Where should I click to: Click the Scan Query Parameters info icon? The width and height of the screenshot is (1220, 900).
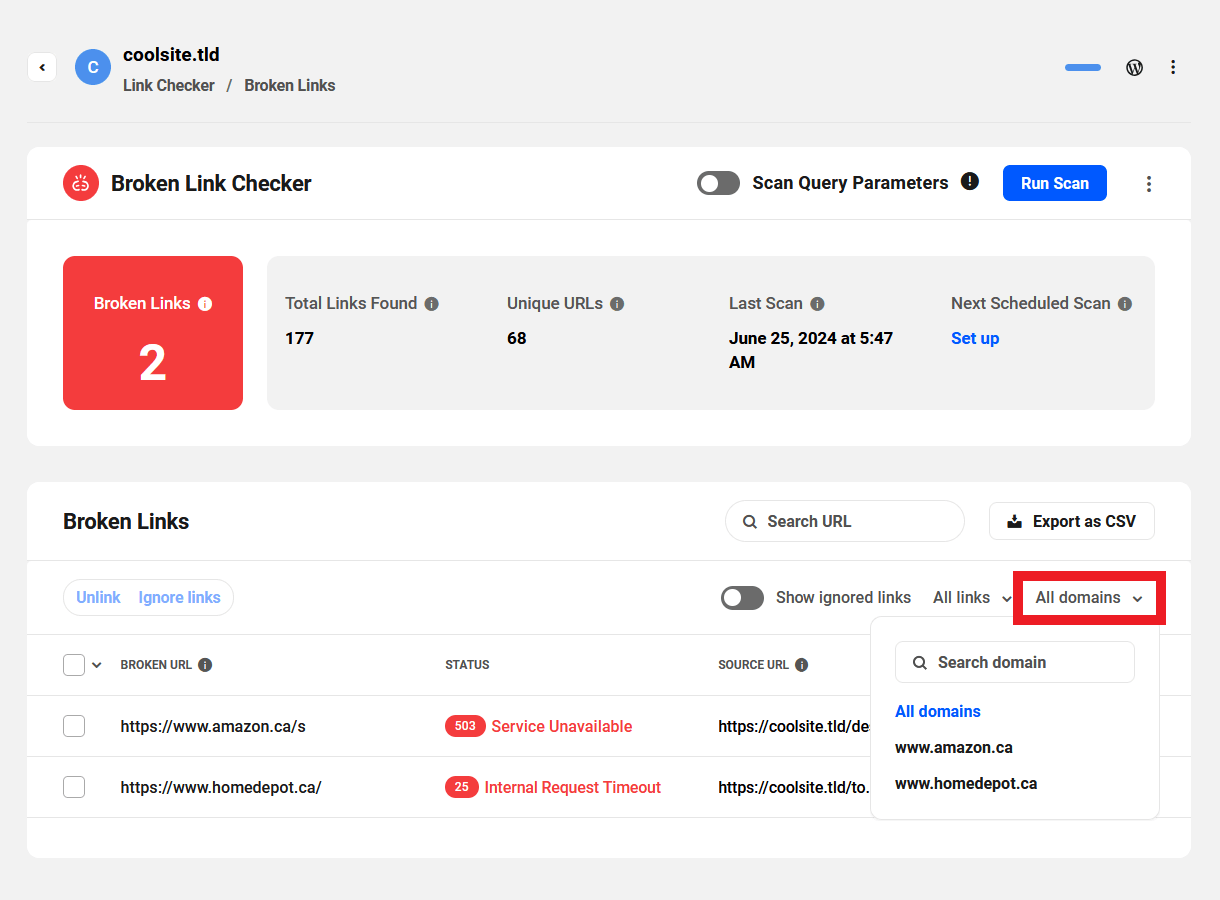[x=970, y=182]
